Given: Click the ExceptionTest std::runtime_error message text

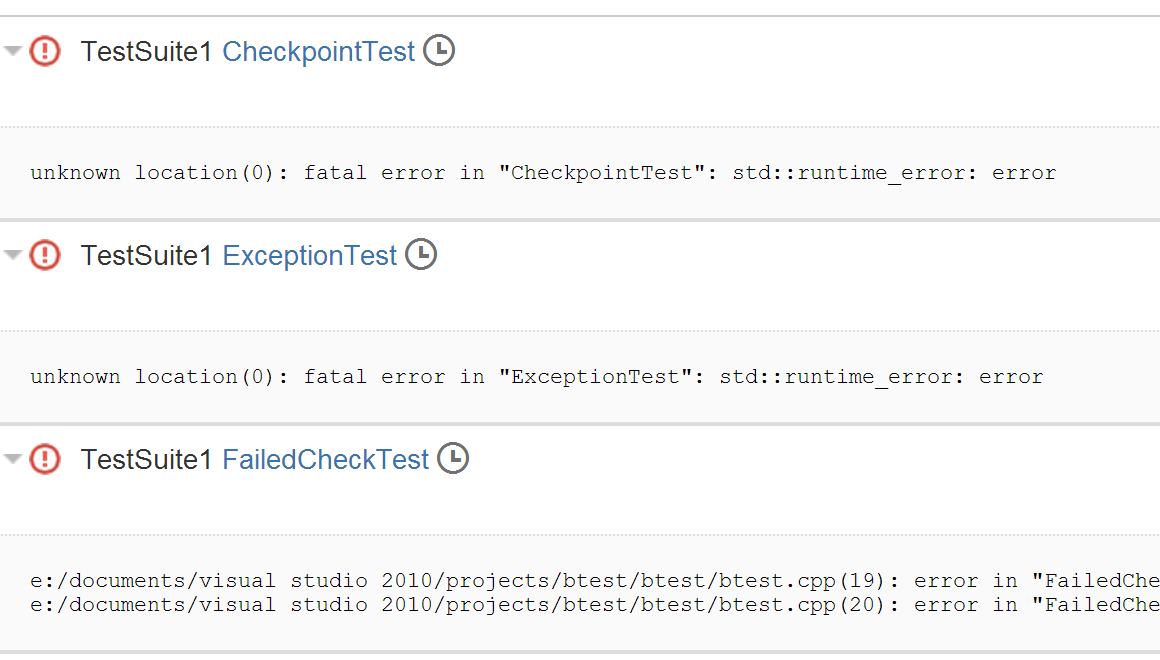Looking at the screenshot, I should coord(881,377).
